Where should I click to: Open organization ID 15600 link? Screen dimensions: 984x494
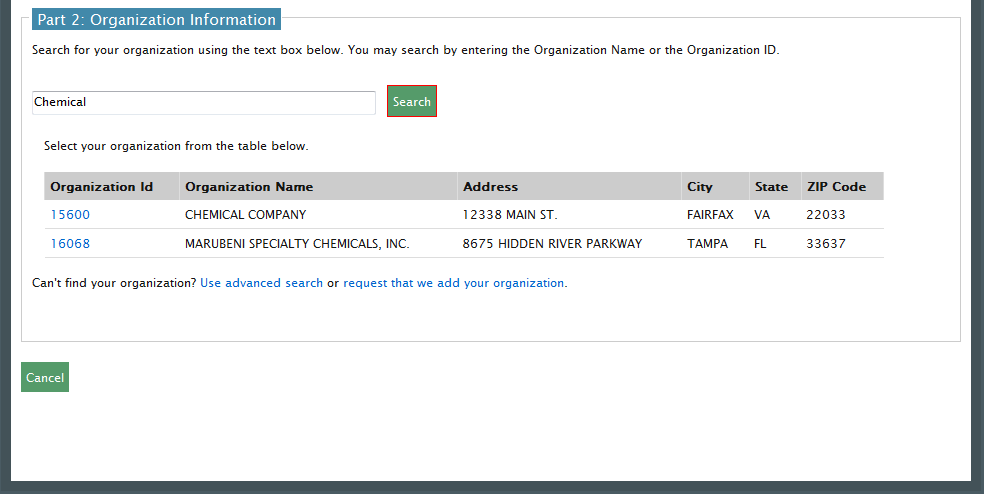pos(70,215)
